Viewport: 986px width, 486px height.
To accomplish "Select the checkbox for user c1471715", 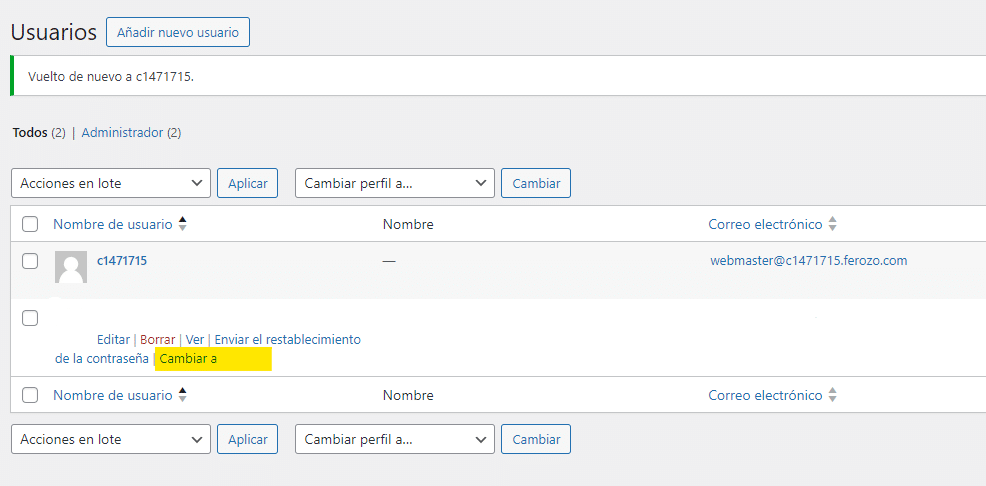I will pos(30,261).
